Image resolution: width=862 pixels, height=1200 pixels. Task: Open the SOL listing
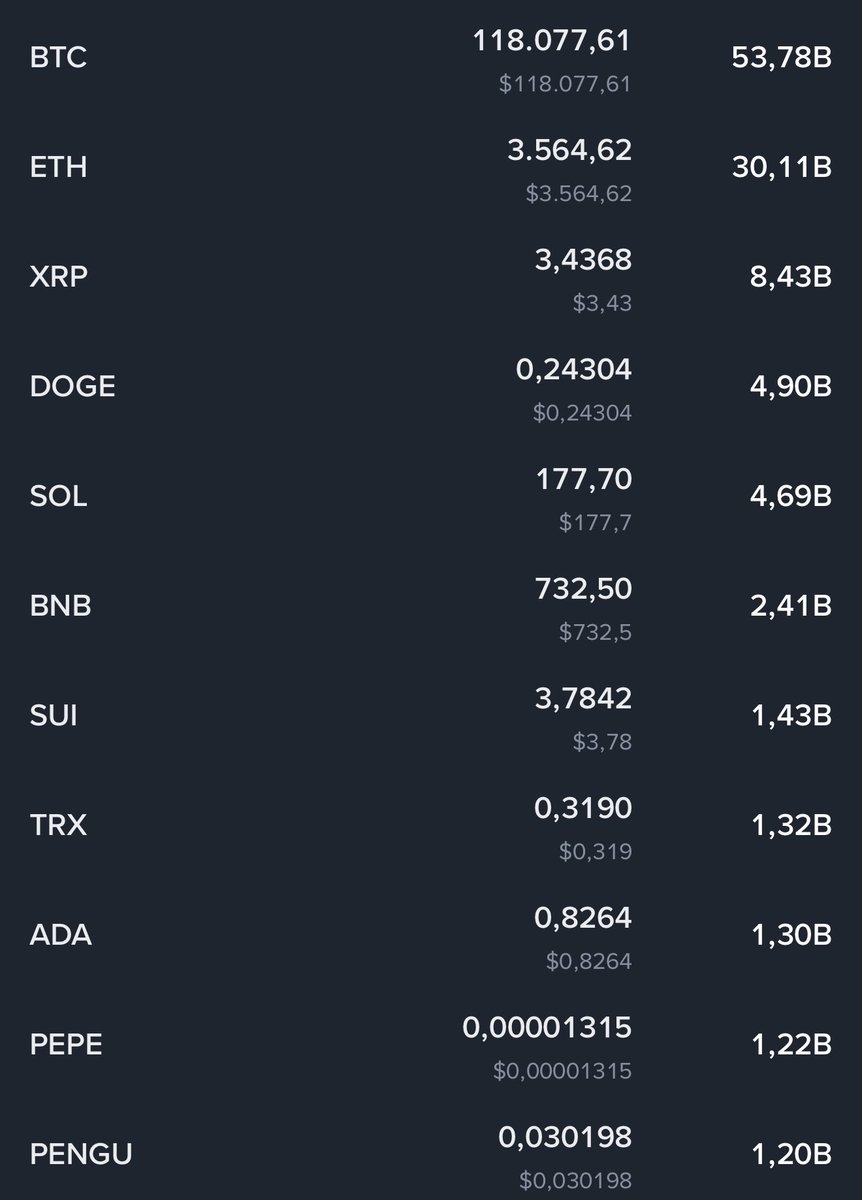[x=431, y=496]
